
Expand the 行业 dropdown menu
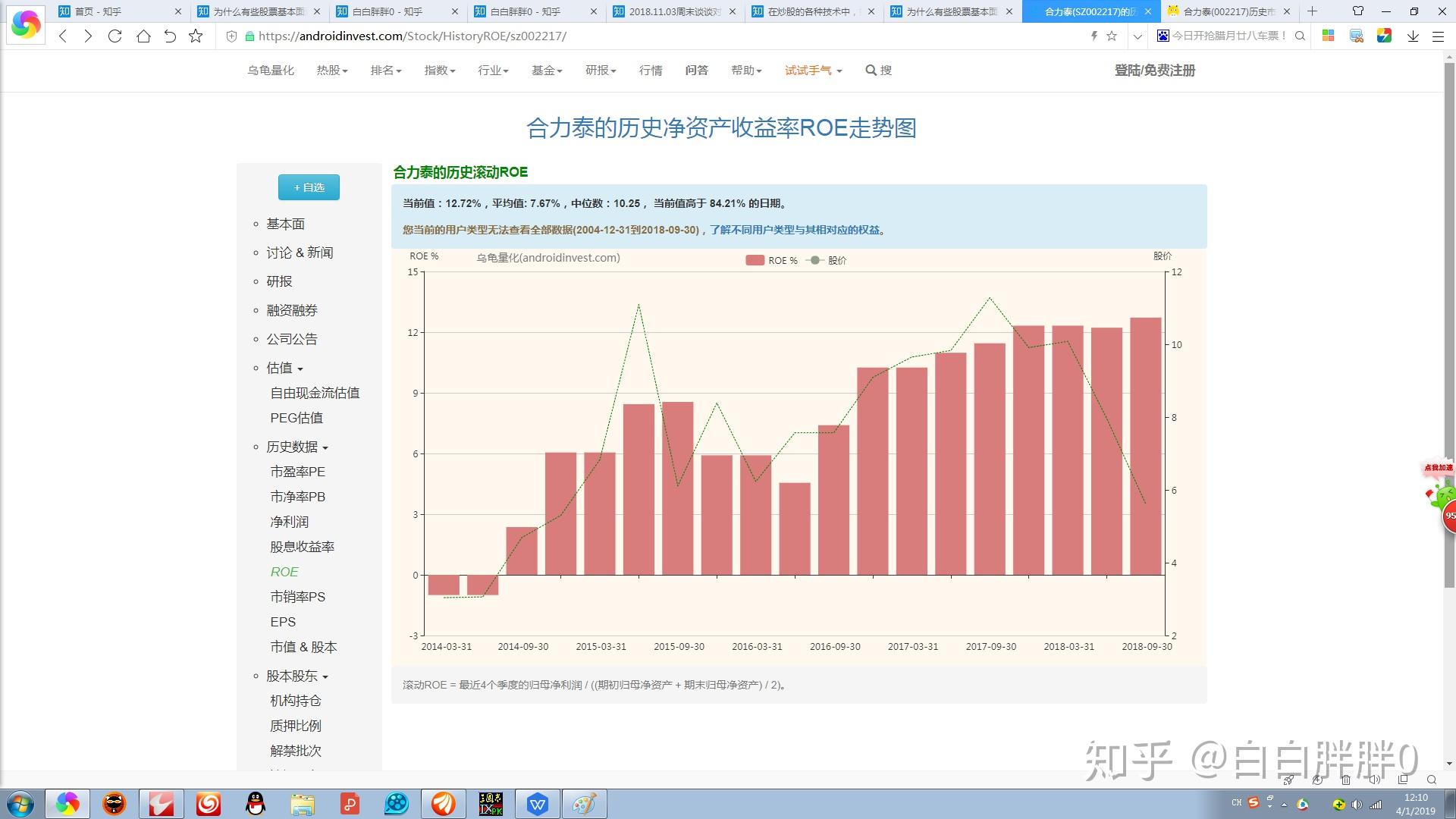[x=493, y=71]
